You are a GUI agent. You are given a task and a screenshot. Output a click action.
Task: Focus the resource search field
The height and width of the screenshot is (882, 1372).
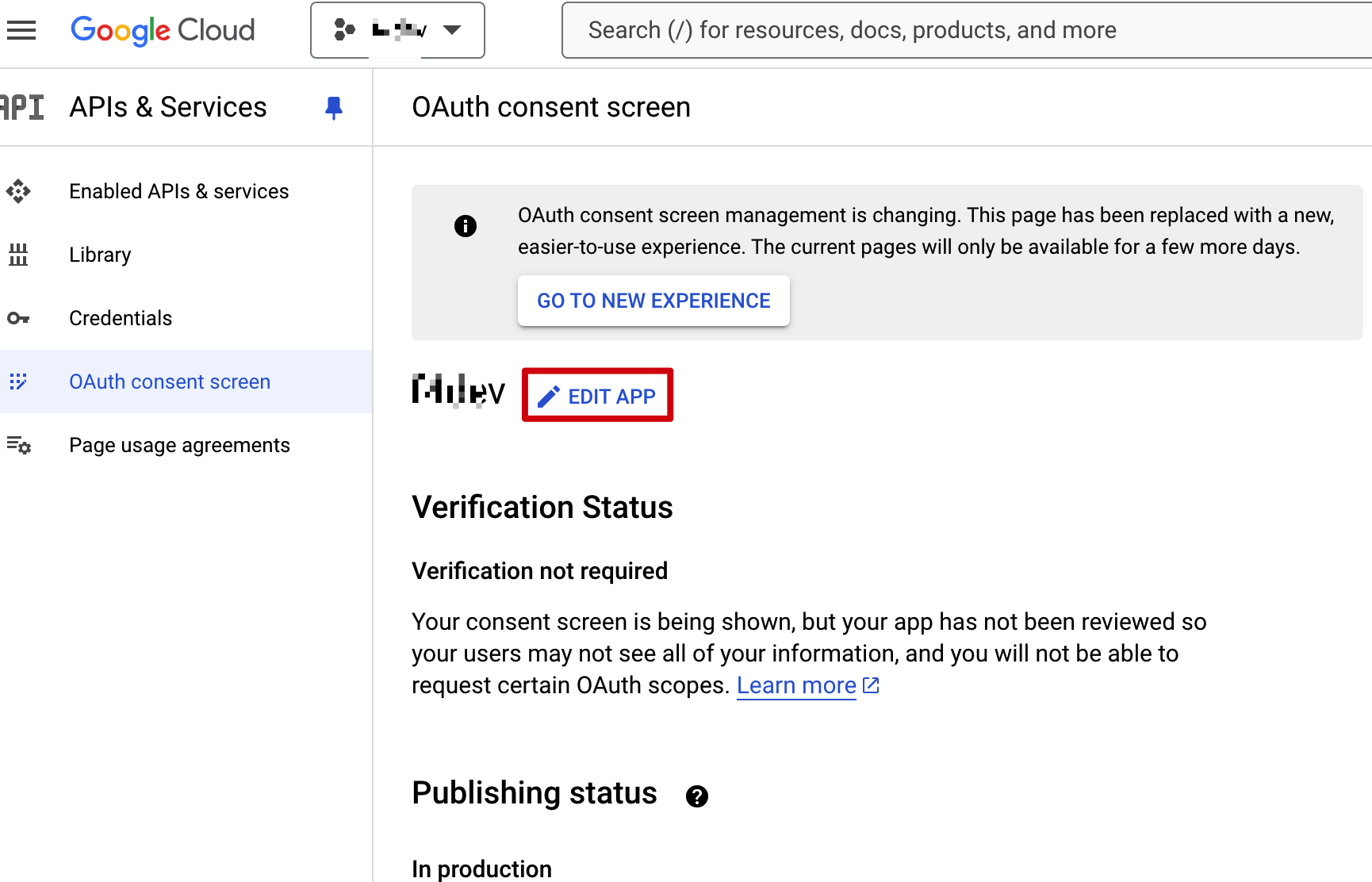(x=952, y=30)
